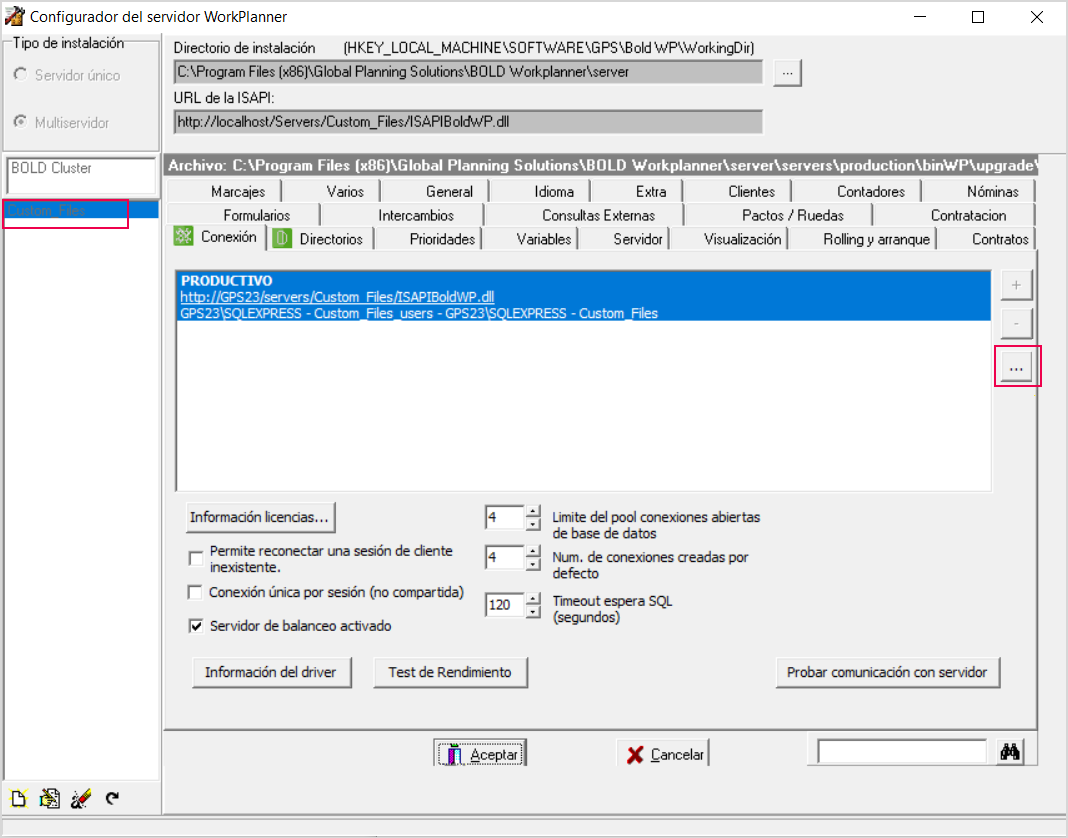Browse the installation directory with the ... button
Image resolution: width=1068 pixels, height=838 pixels.
click(x=787, y=72)
